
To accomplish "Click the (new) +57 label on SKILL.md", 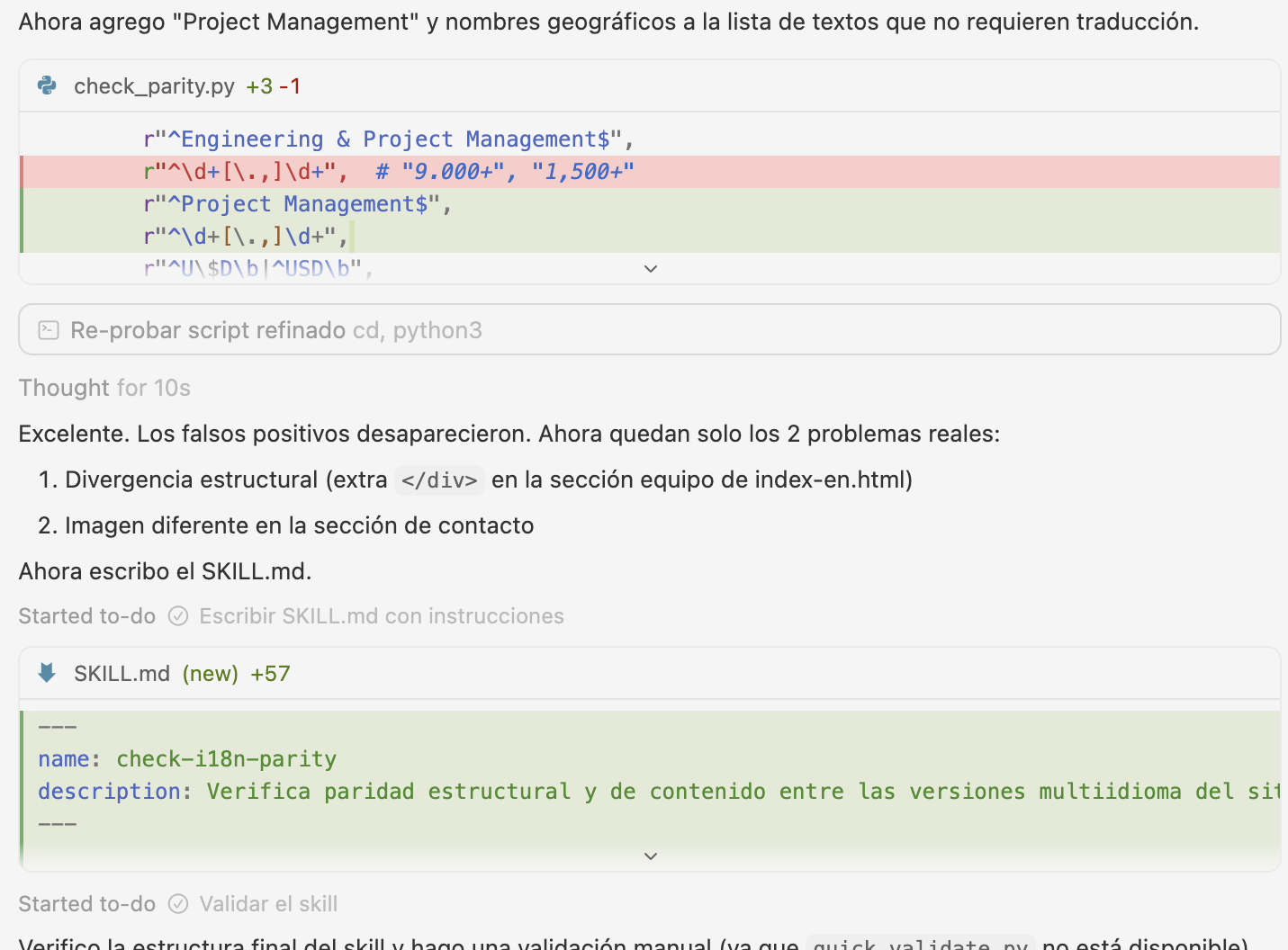I will (x=236, y=674).
